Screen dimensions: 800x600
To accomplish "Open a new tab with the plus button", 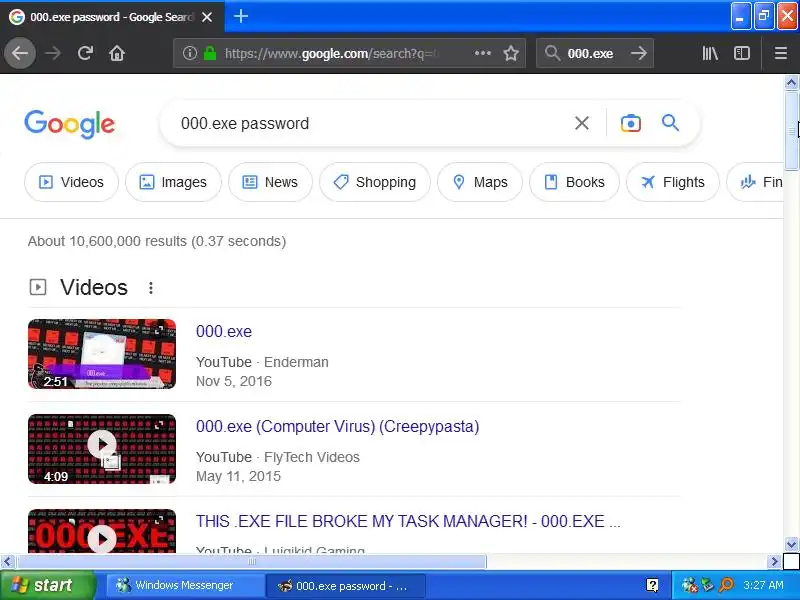I will click(241, 16).
